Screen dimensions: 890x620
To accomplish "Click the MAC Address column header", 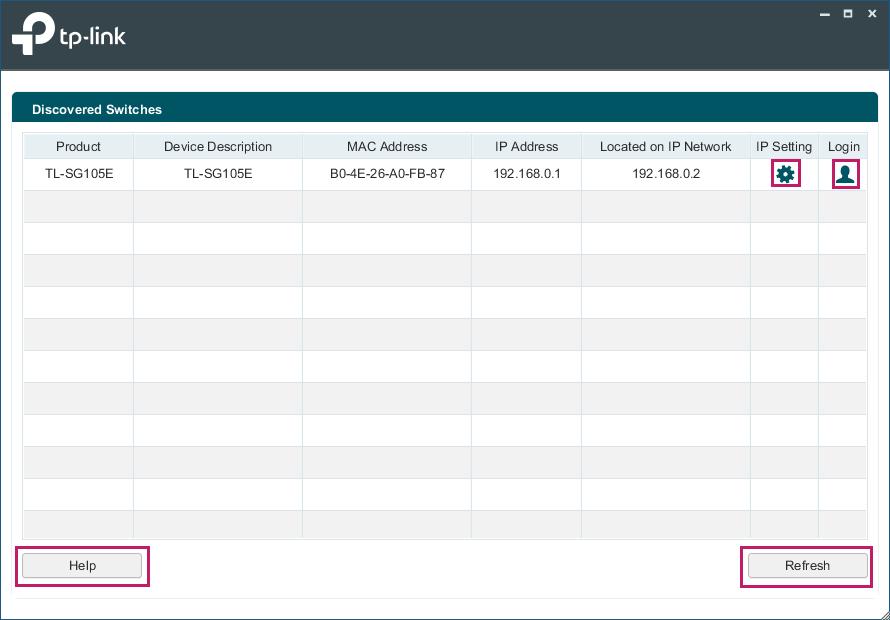I will point(387,146).
